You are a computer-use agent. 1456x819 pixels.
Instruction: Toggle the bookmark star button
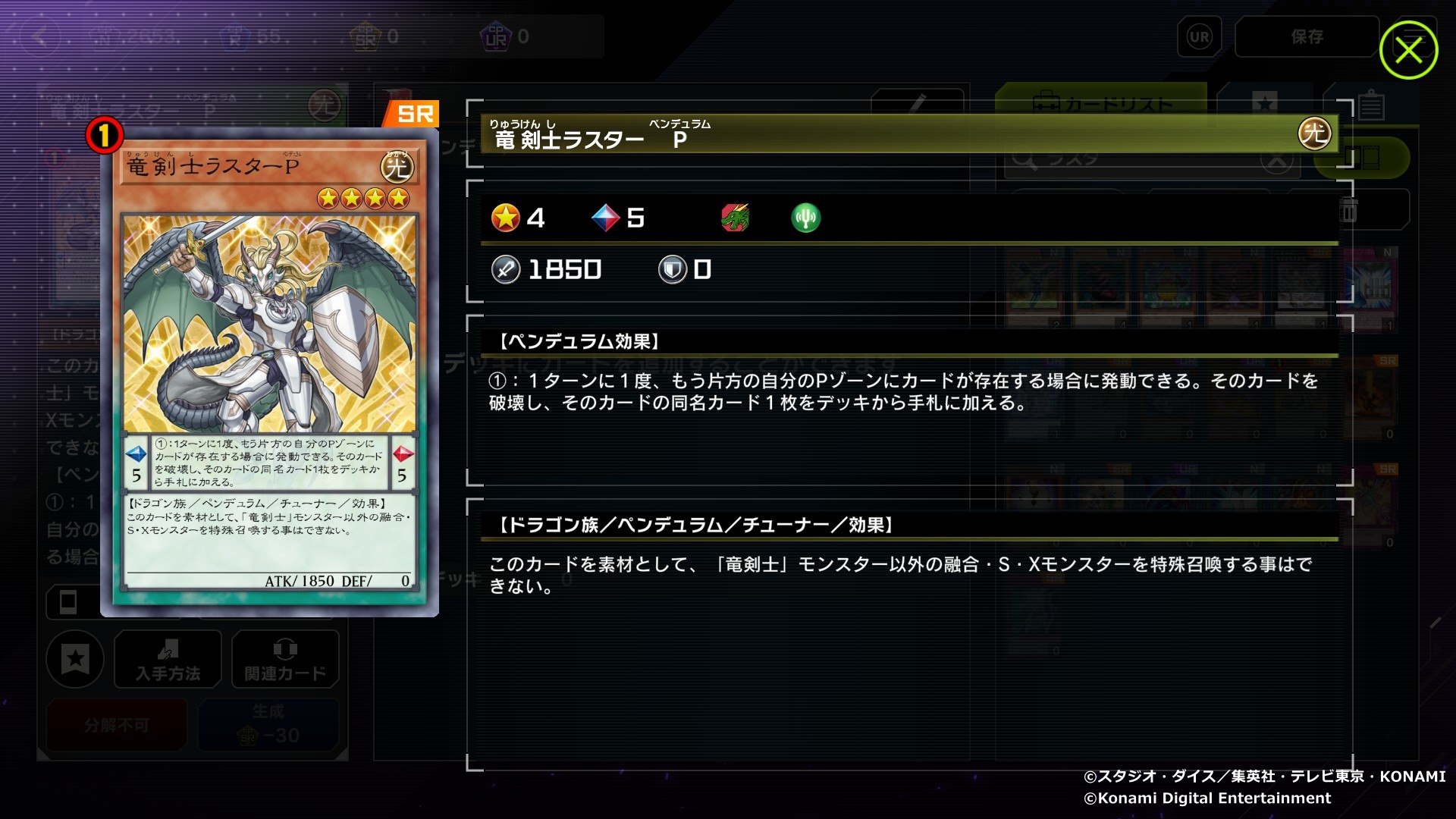pos(75,659)
